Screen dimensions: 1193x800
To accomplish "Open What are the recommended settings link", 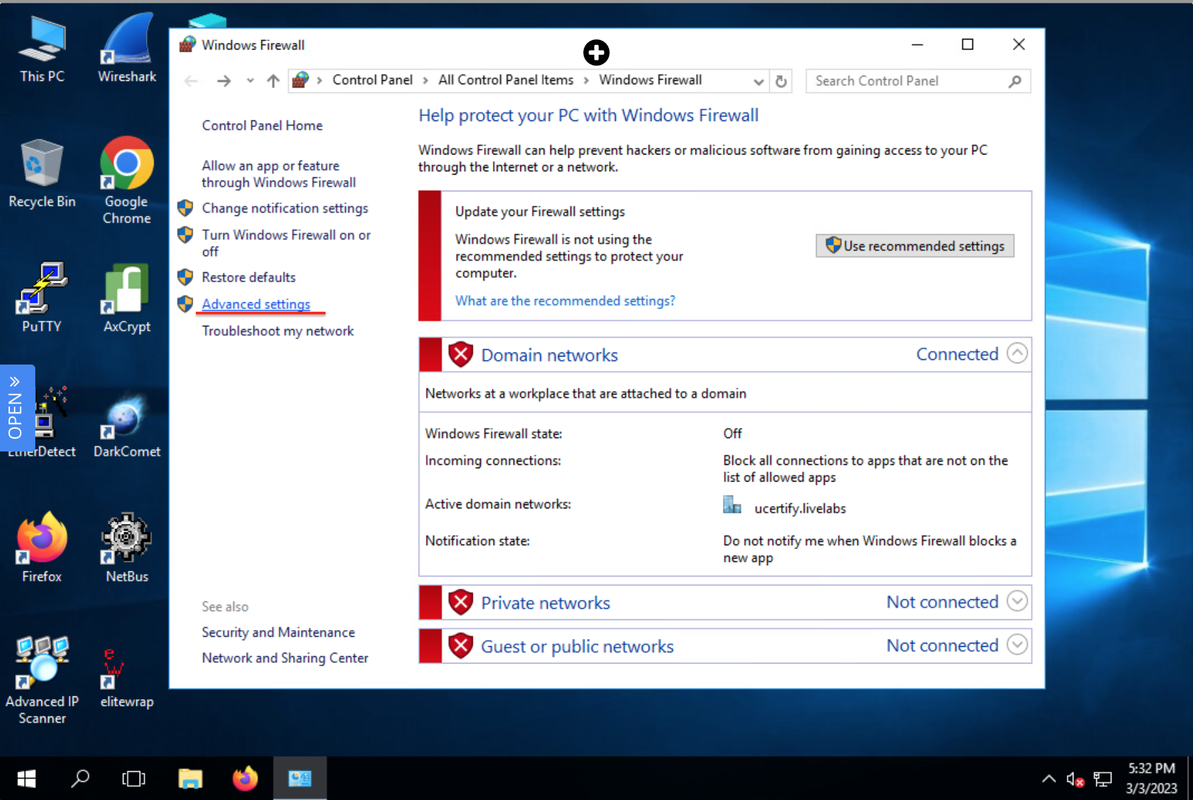I will 565,301.
